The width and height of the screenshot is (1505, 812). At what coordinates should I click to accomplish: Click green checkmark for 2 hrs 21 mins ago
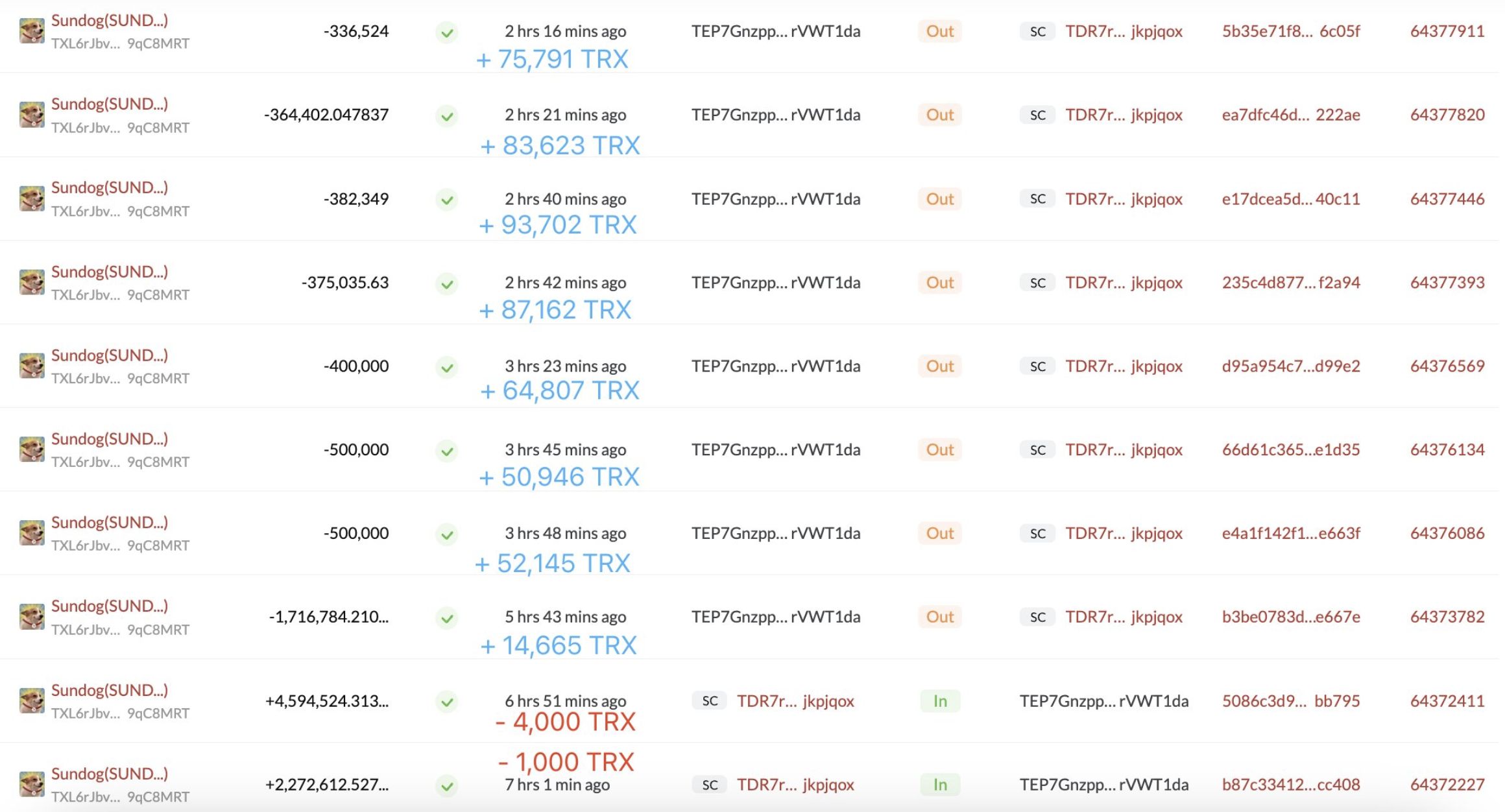(x=446, y=116)
